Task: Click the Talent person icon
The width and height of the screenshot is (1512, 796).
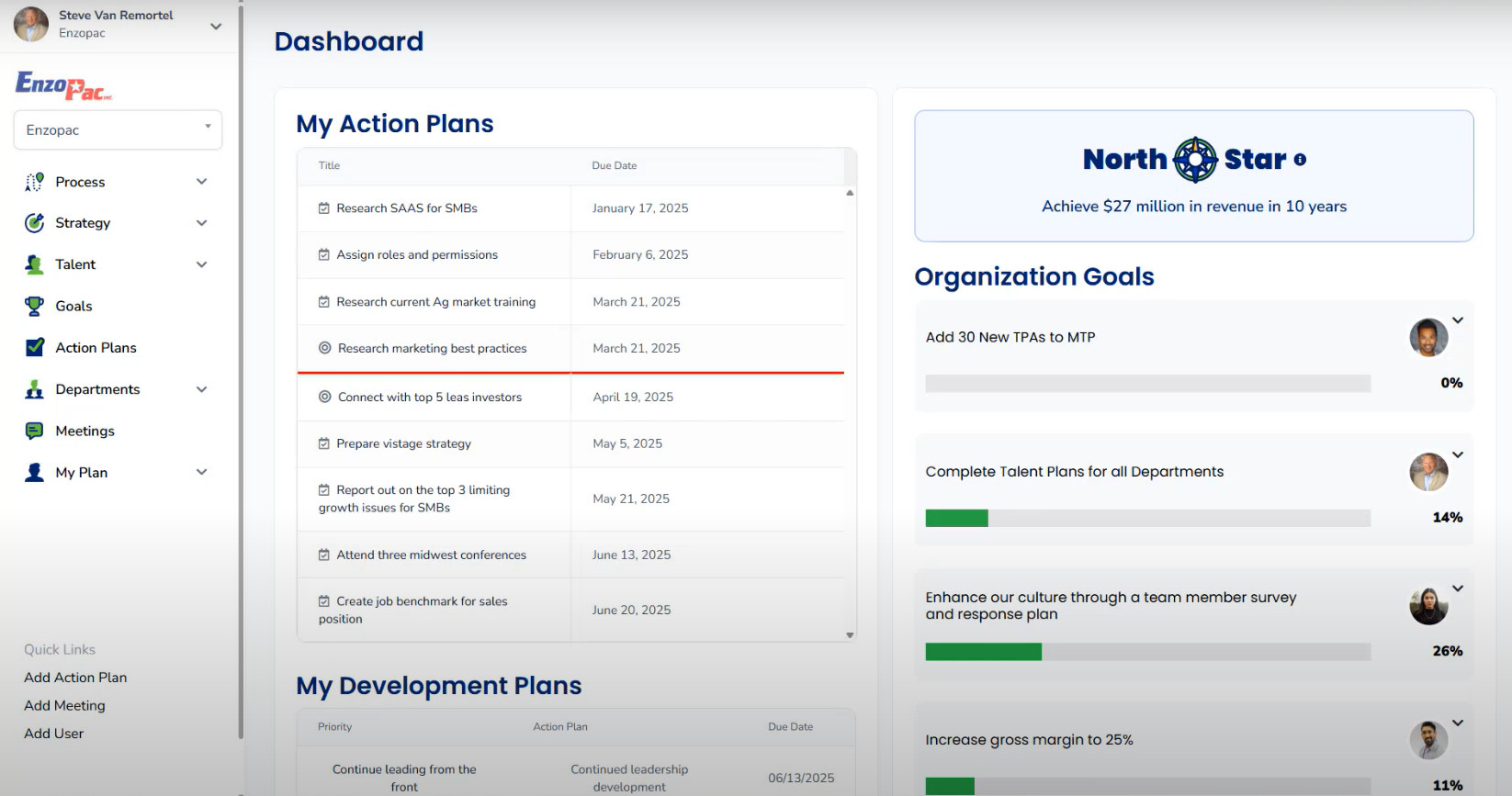Action: tap(34, 264)
